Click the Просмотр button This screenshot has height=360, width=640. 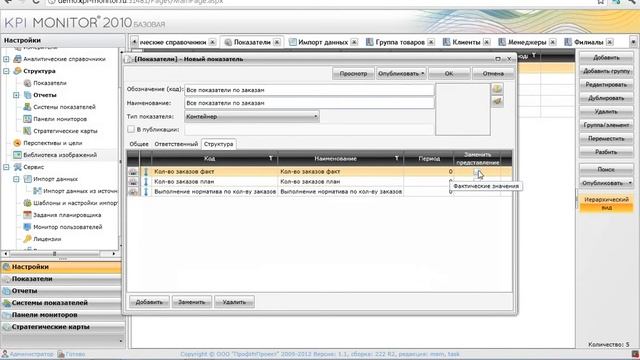[353, 73]
